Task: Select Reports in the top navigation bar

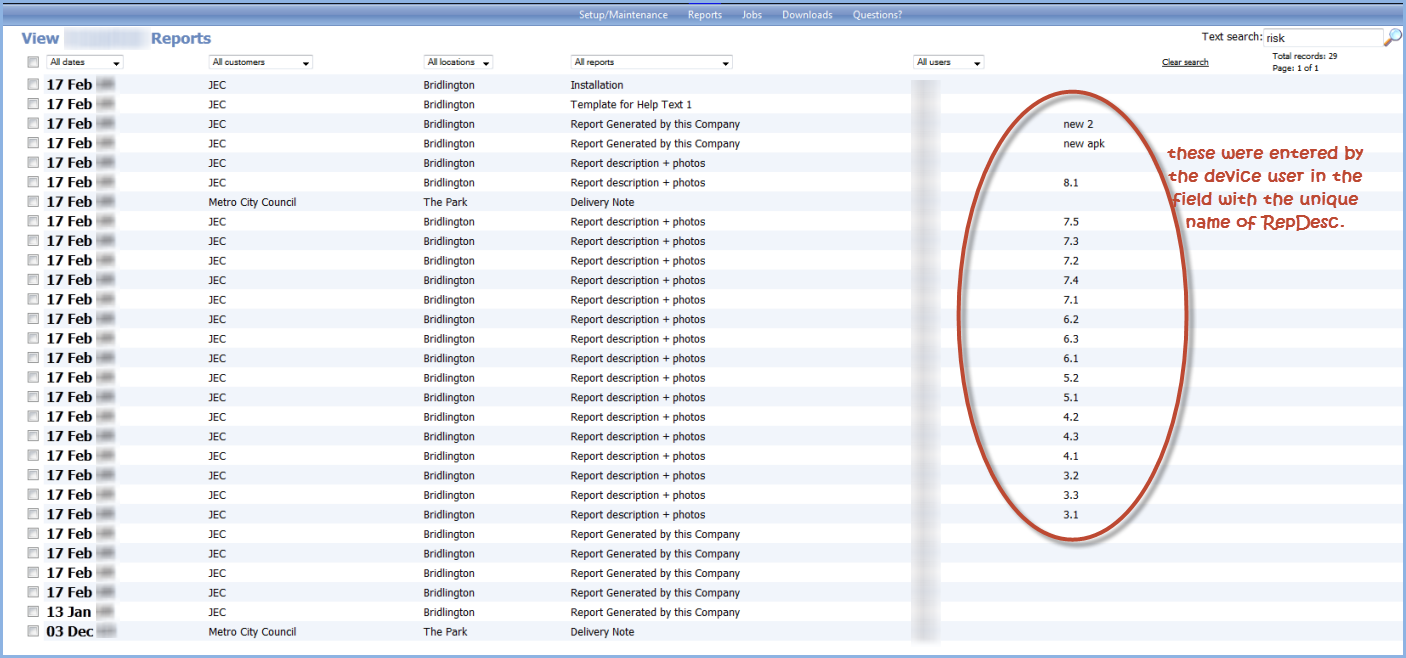Action: (705, 14)
